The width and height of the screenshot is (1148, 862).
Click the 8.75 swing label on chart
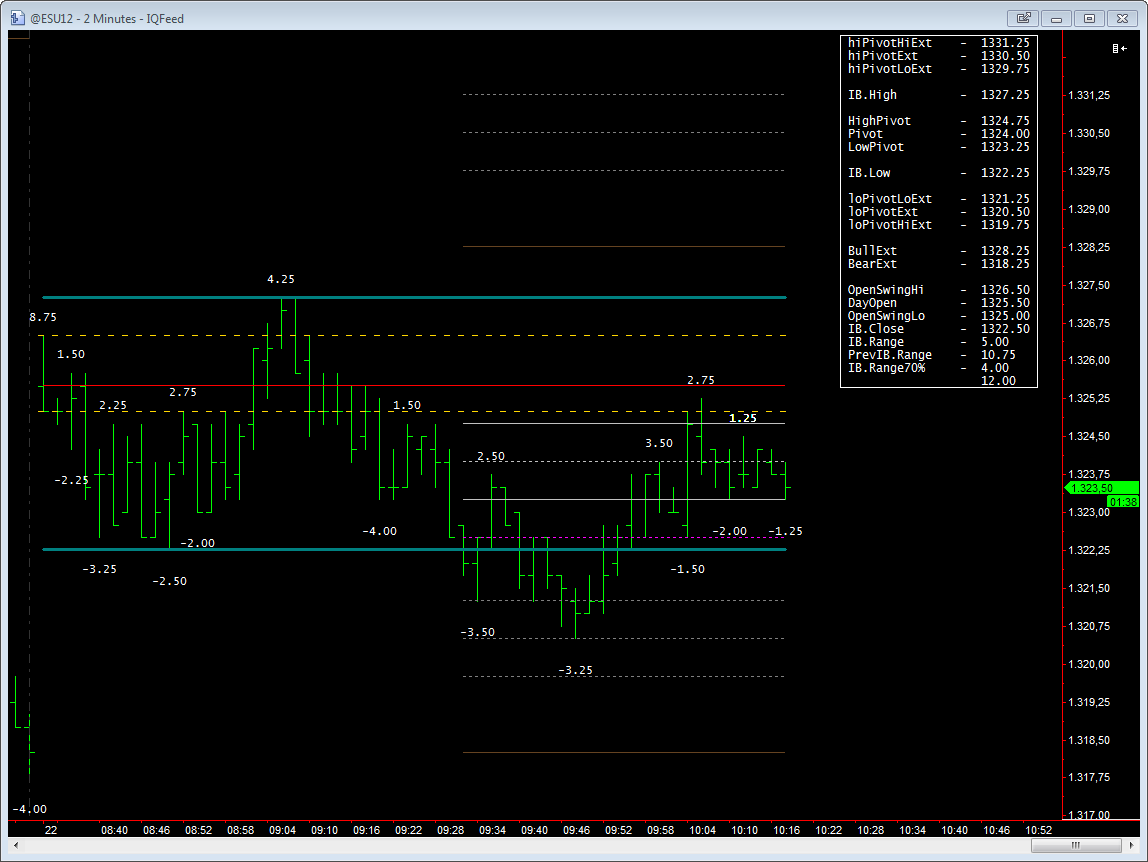[x=42, y=318]
